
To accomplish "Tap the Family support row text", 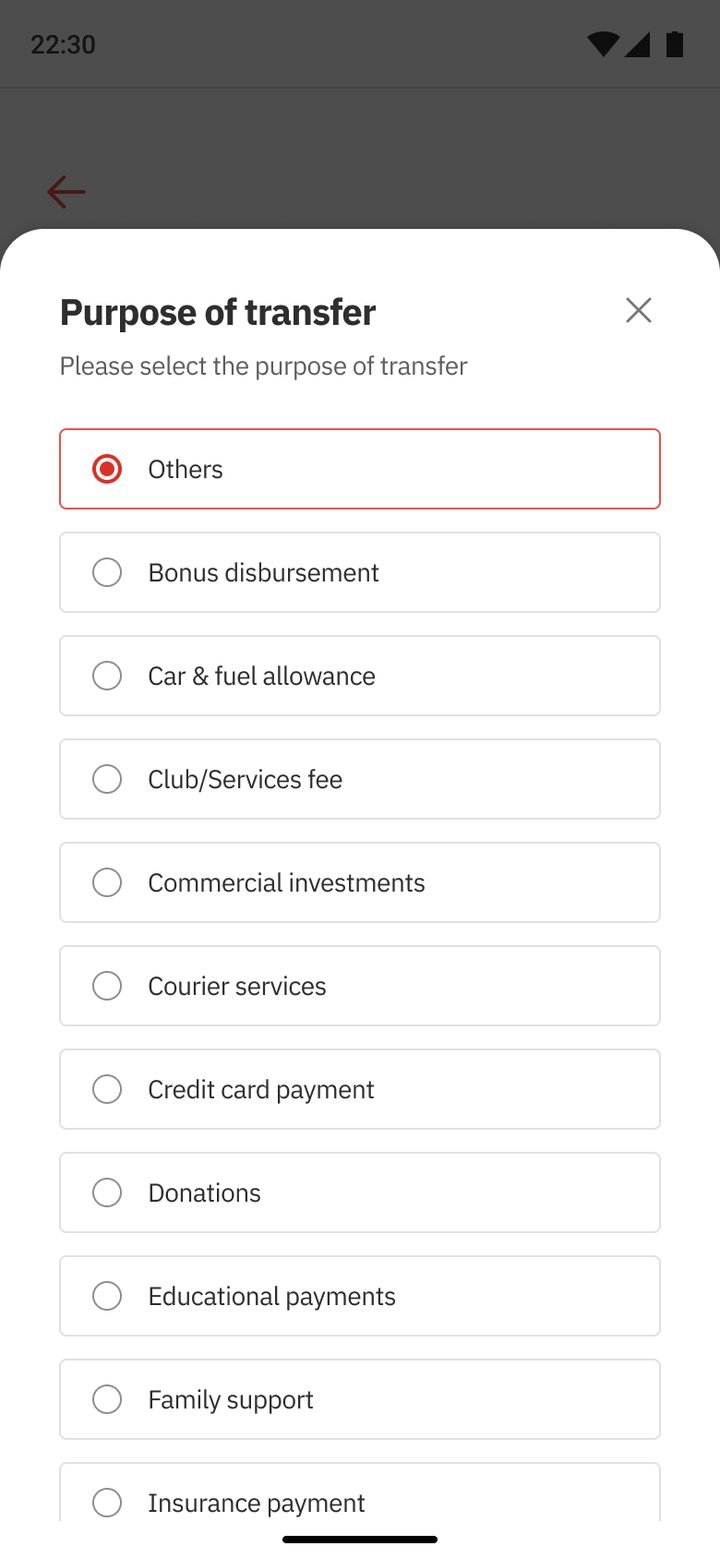I will click(x=231, y=1399).
